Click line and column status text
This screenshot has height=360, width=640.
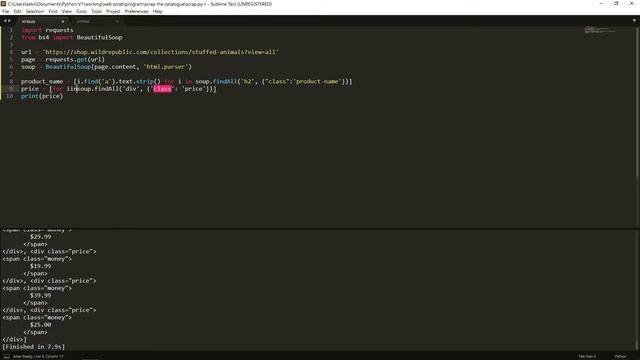click(x=38, y=356)
